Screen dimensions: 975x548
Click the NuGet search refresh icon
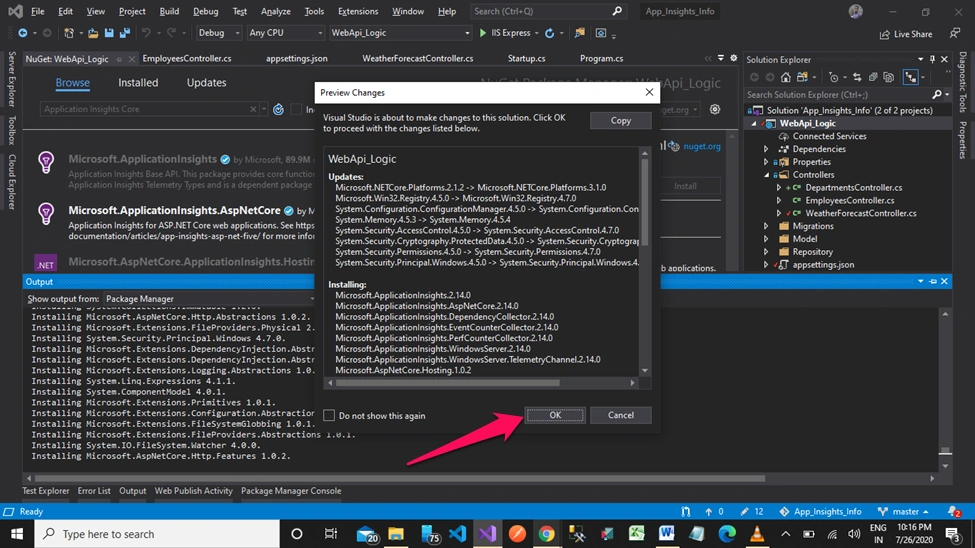[x=279, y=109]
